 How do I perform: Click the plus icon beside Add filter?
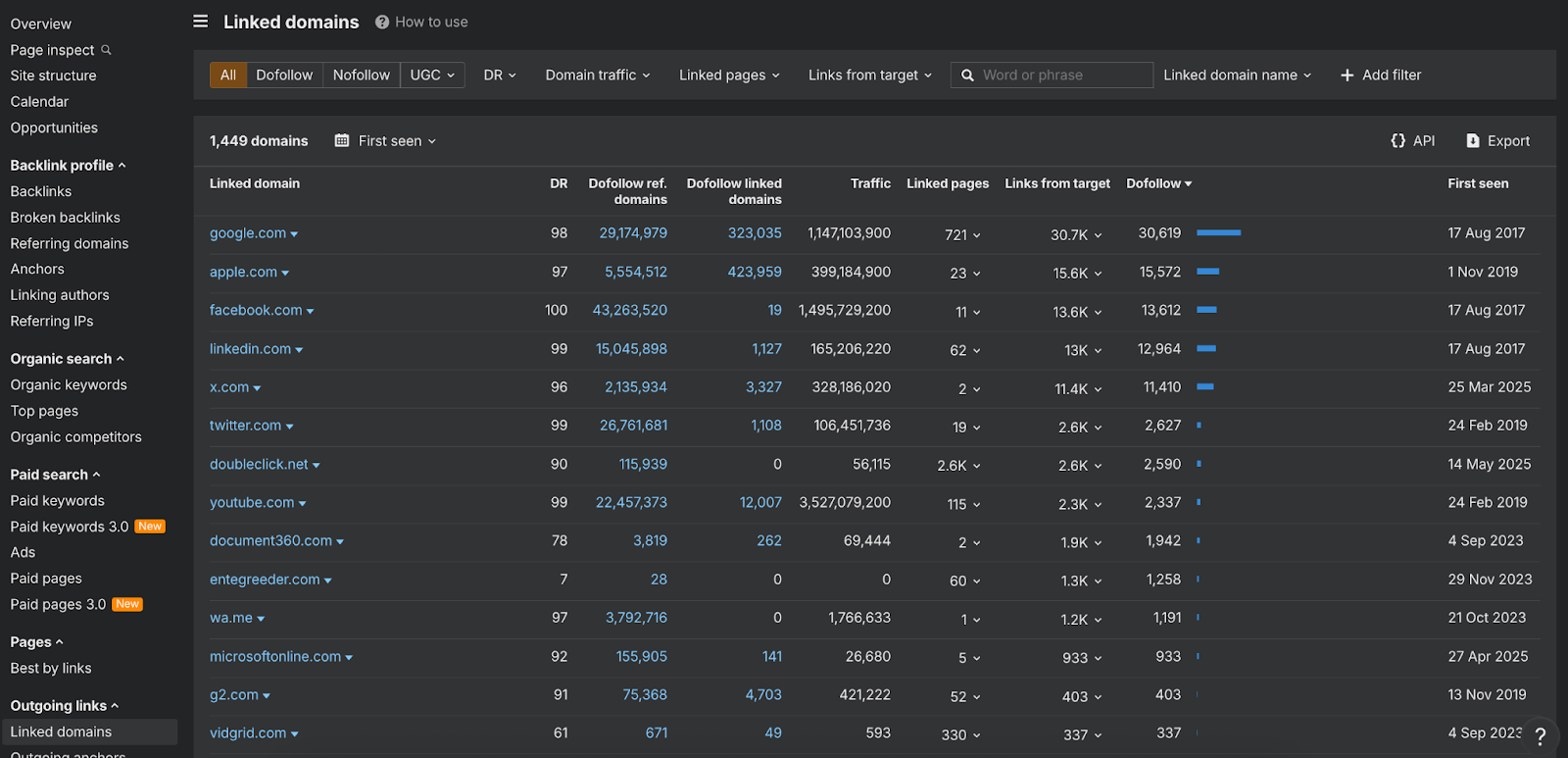(x=1347, y=76)
